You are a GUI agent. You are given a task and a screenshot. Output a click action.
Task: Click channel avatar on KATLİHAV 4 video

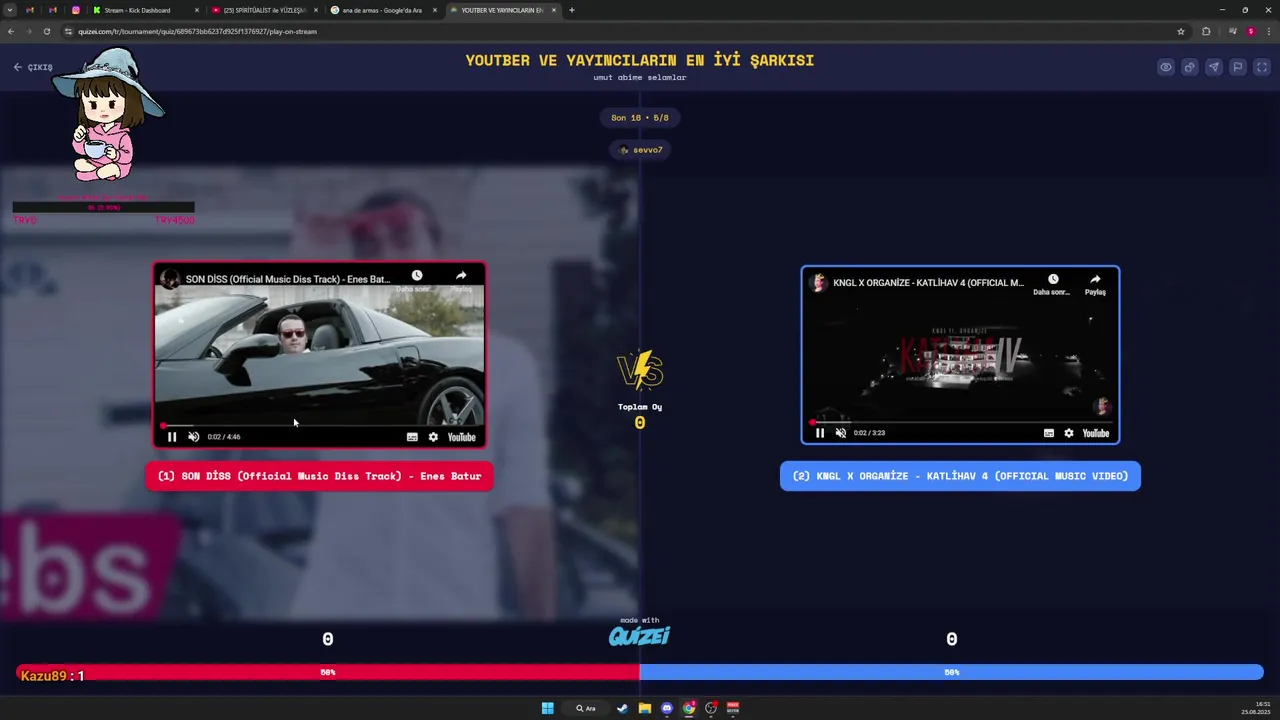(x=819, y=283)
